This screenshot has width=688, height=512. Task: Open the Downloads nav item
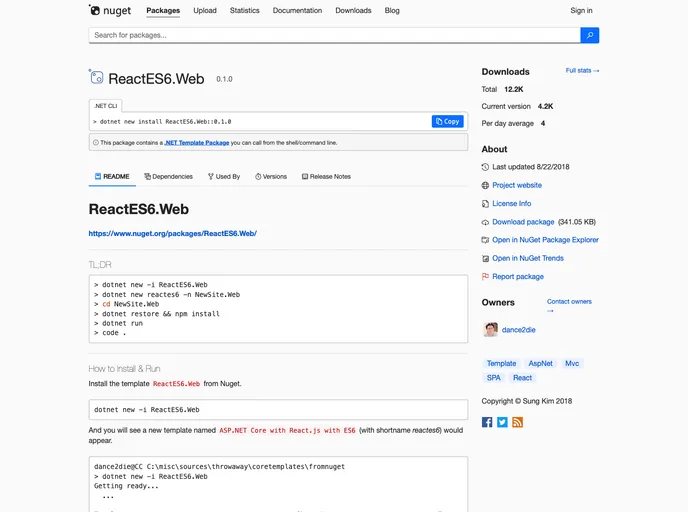pos(353,11)
